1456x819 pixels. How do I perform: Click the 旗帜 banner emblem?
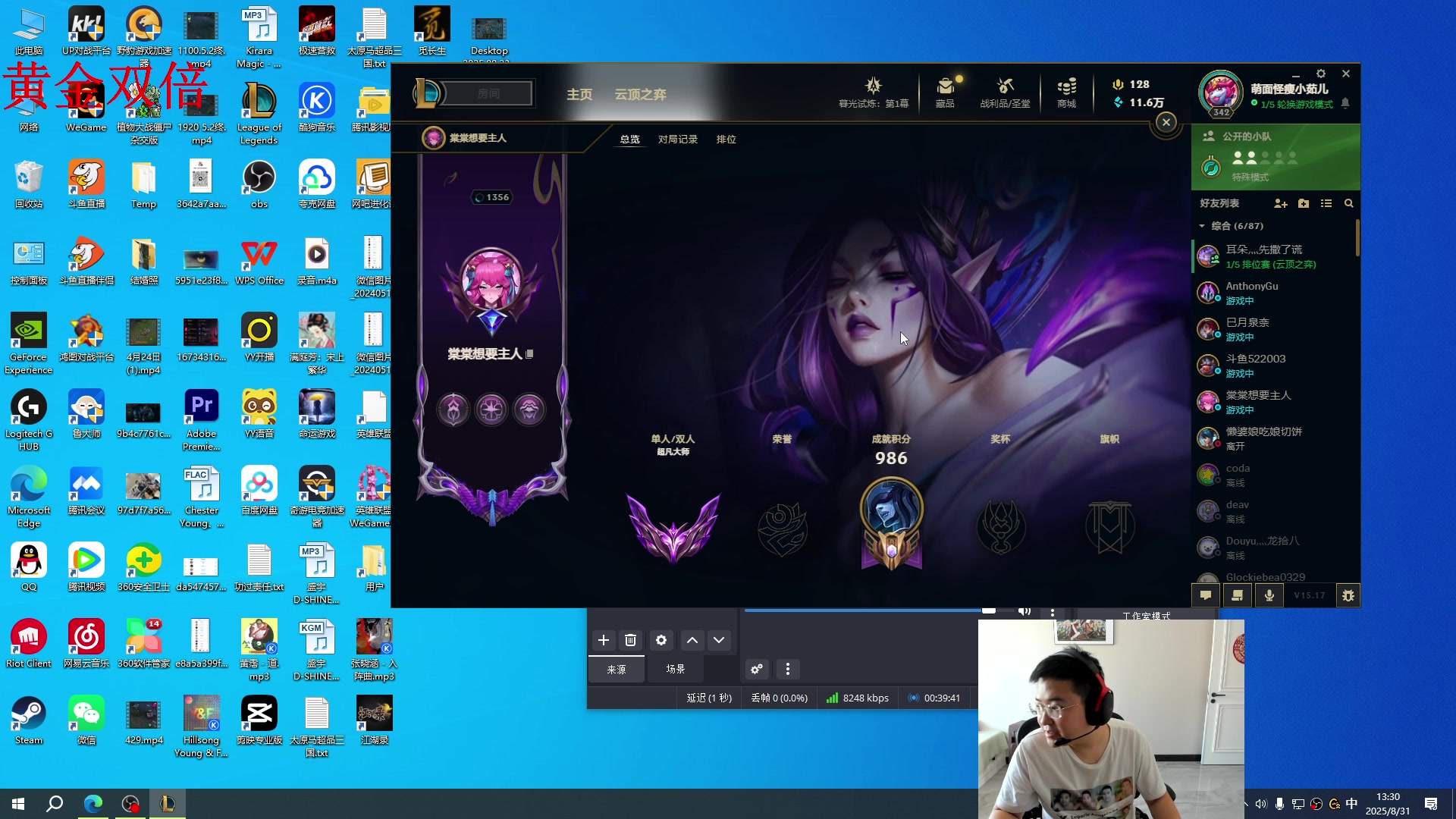(1110, 526)
